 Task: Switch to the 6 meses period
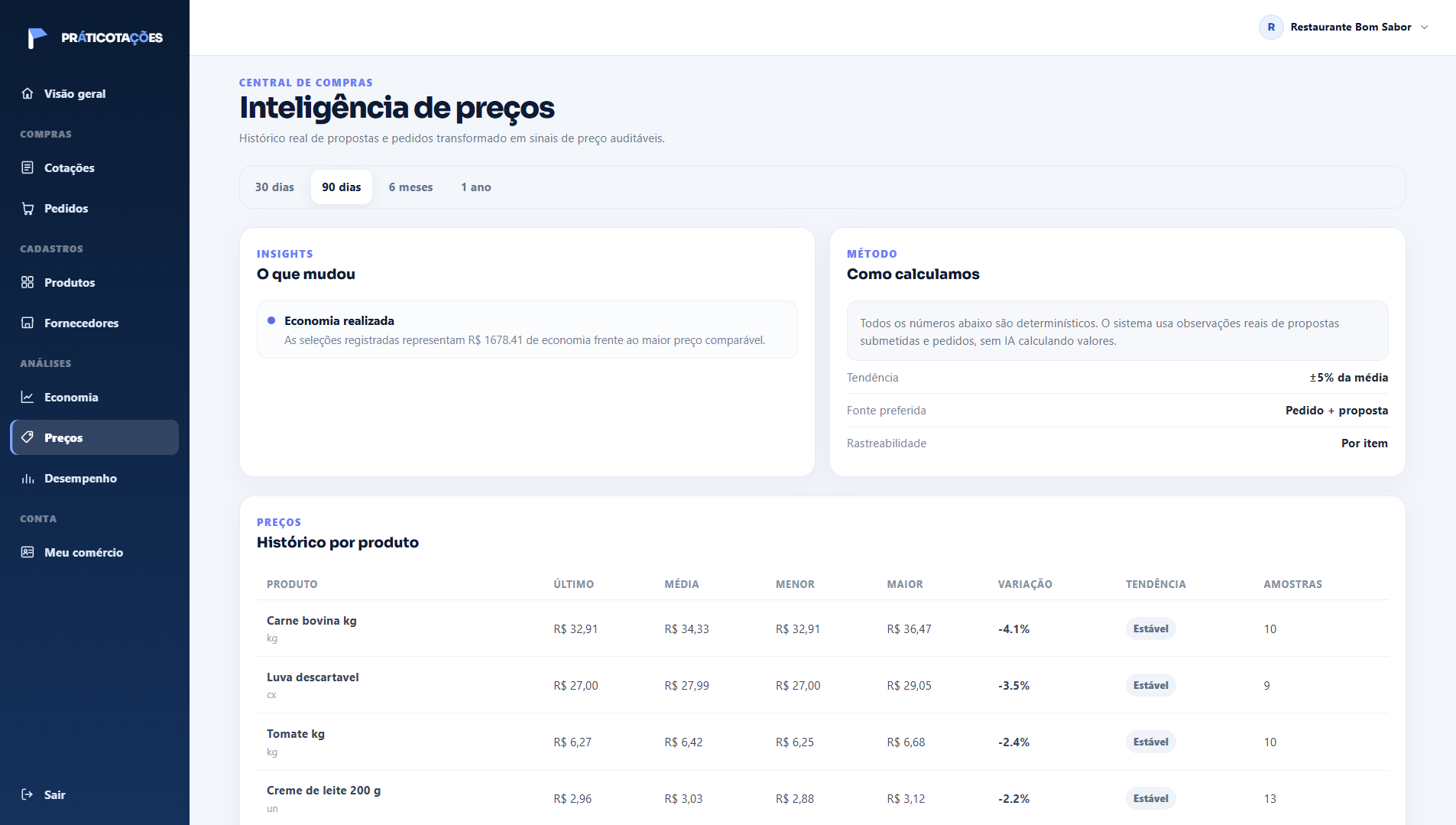(410, 187)
